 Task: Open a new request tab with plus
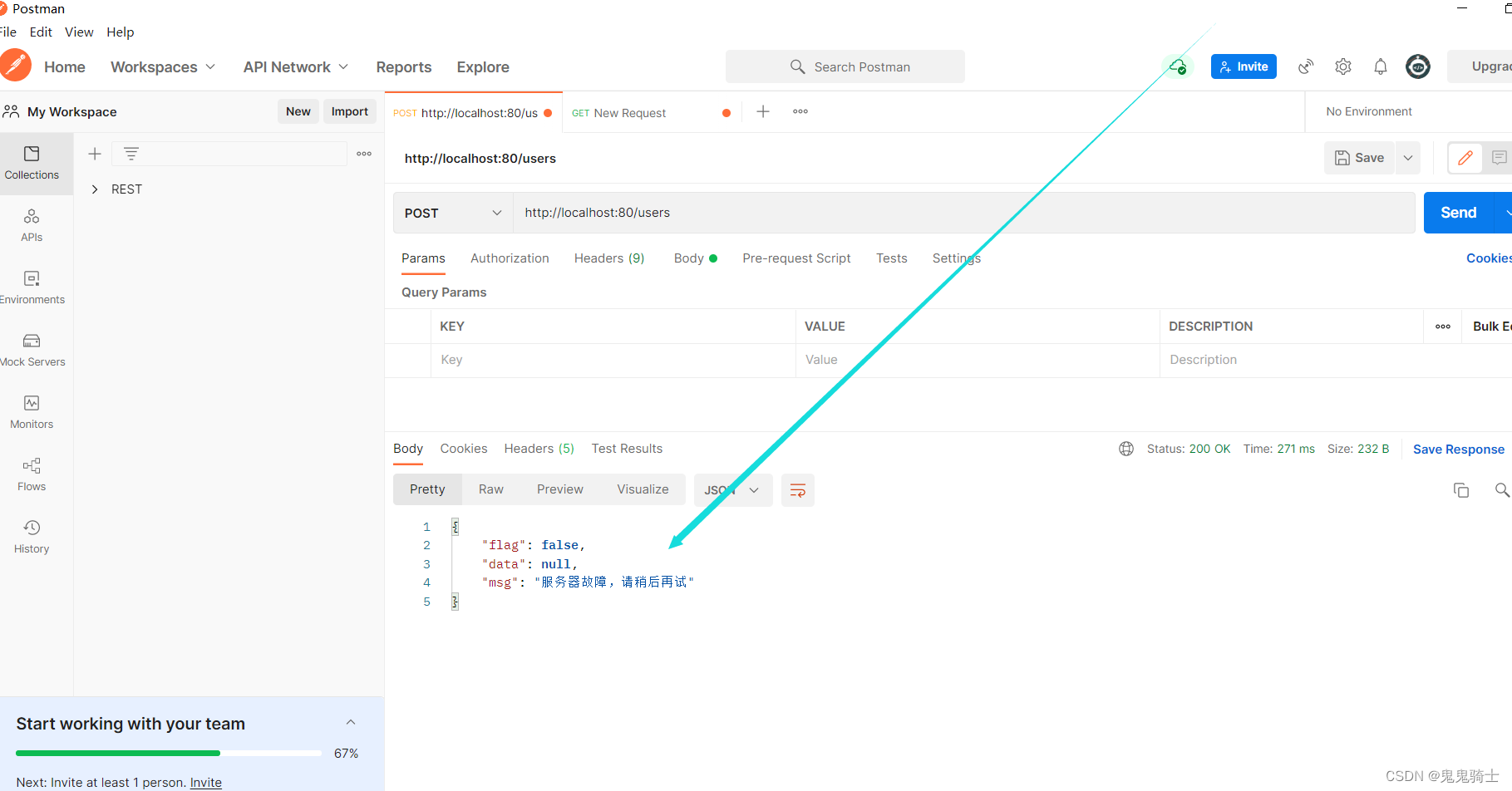[x=763, y=111]
